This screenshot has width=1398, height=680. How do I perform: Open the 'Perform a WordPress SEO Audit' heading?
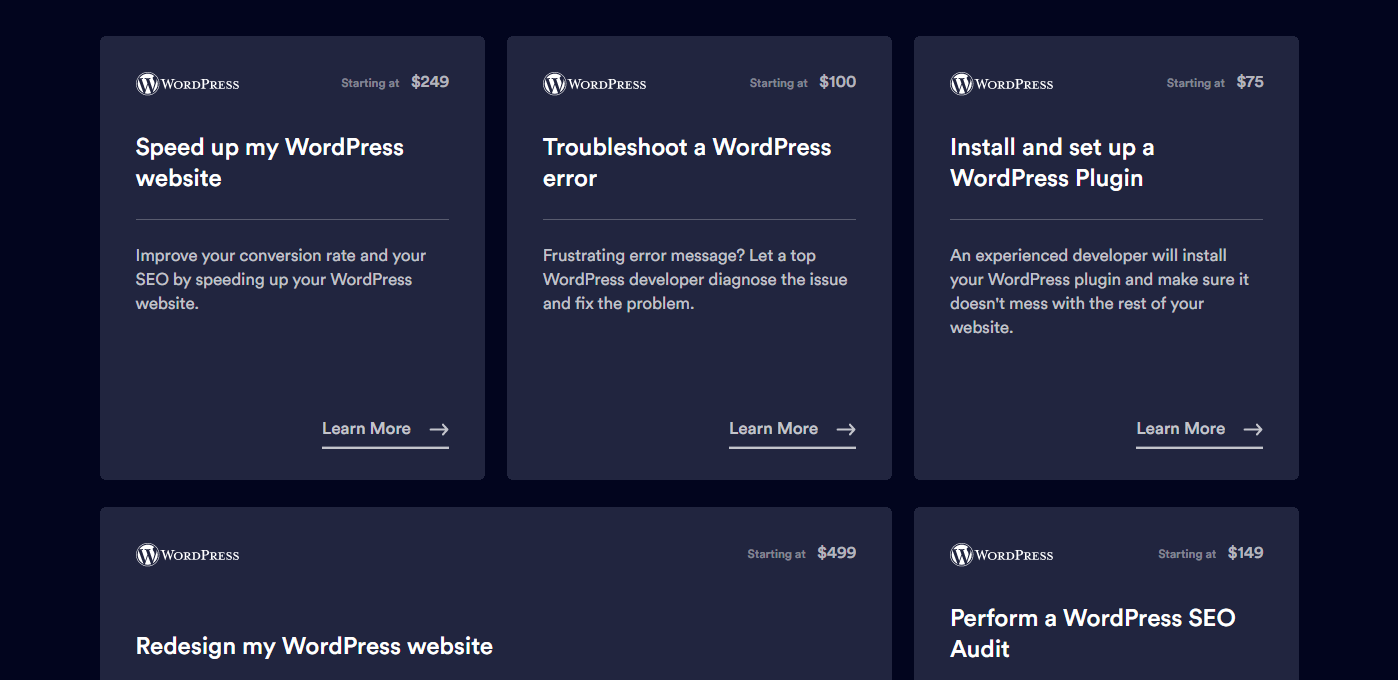pyautogui.click(x=1093, y=633)
